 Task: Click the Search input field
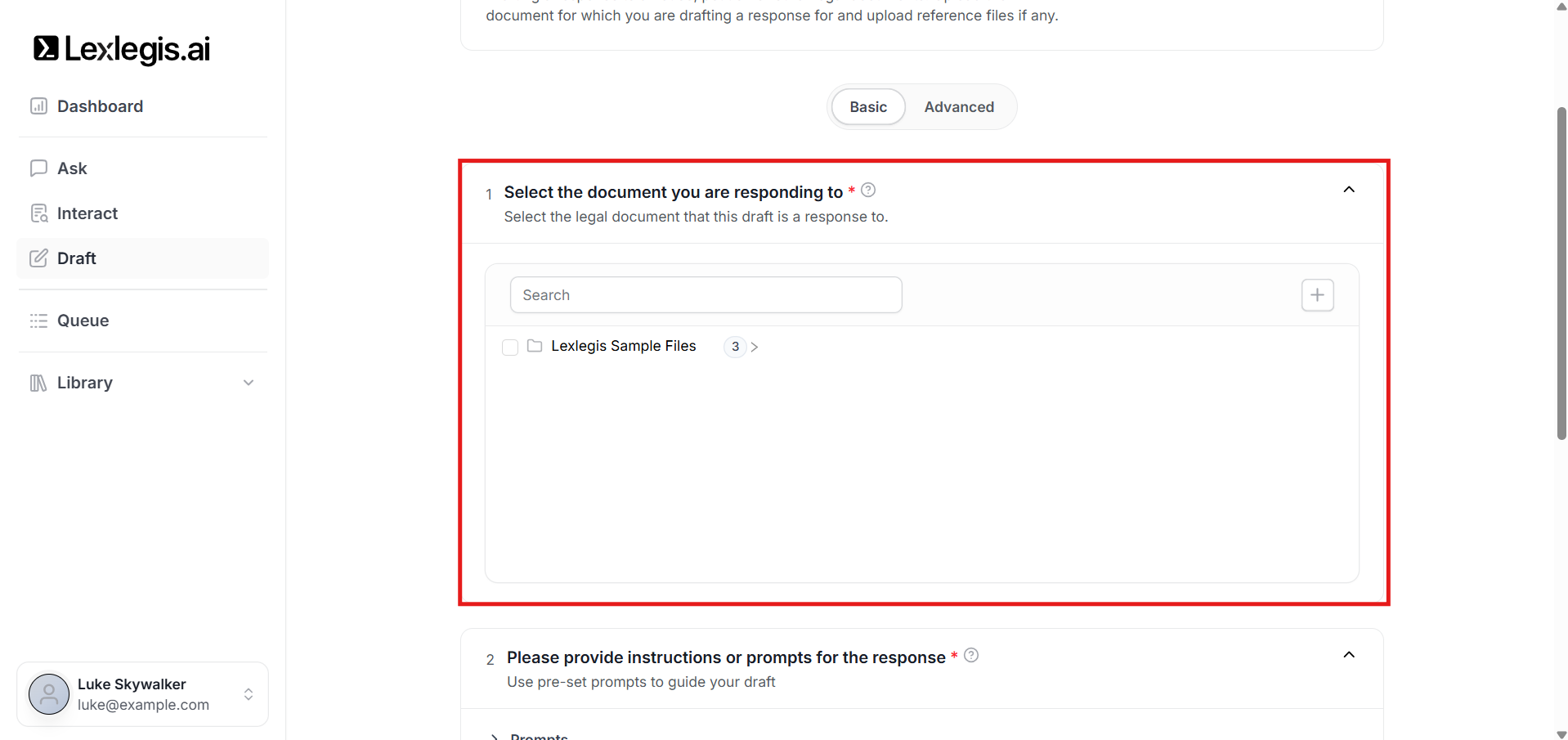coord(706,295)
